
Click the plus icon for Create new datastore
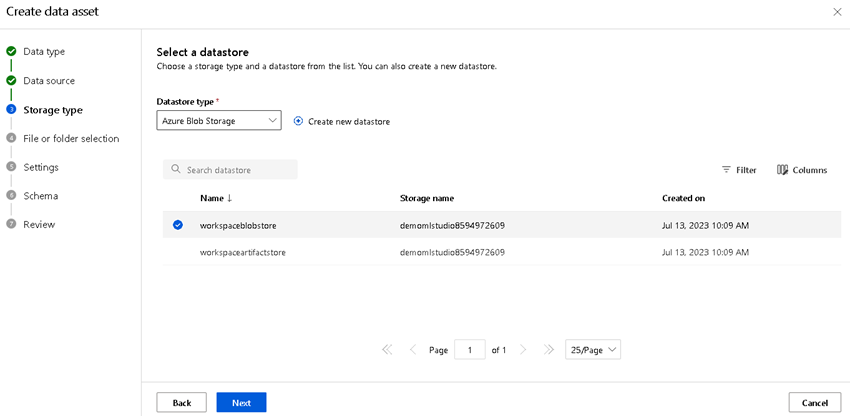[298, 121]
